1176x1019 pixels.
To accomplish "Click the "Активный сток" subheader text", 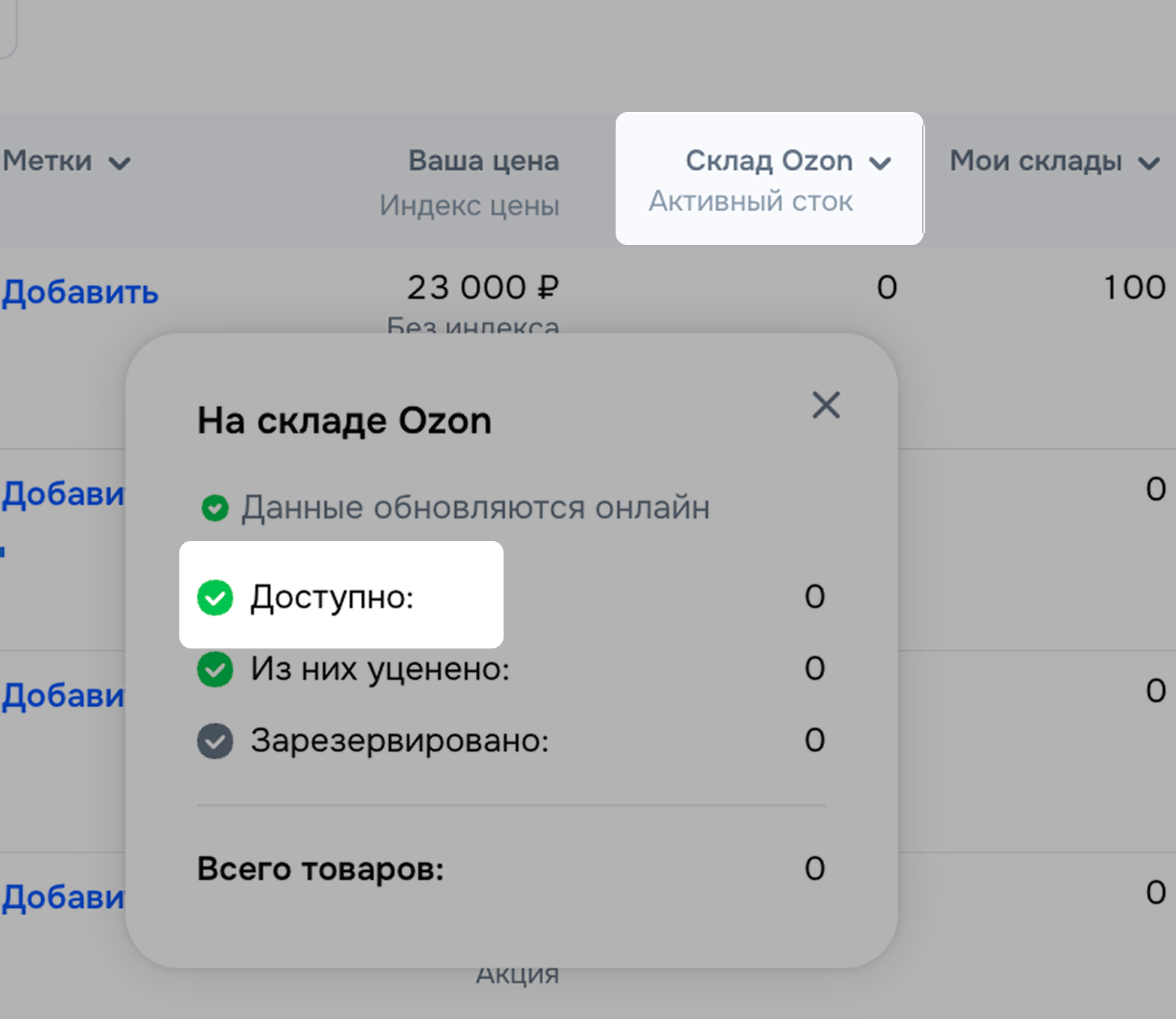I will point(750,201).
